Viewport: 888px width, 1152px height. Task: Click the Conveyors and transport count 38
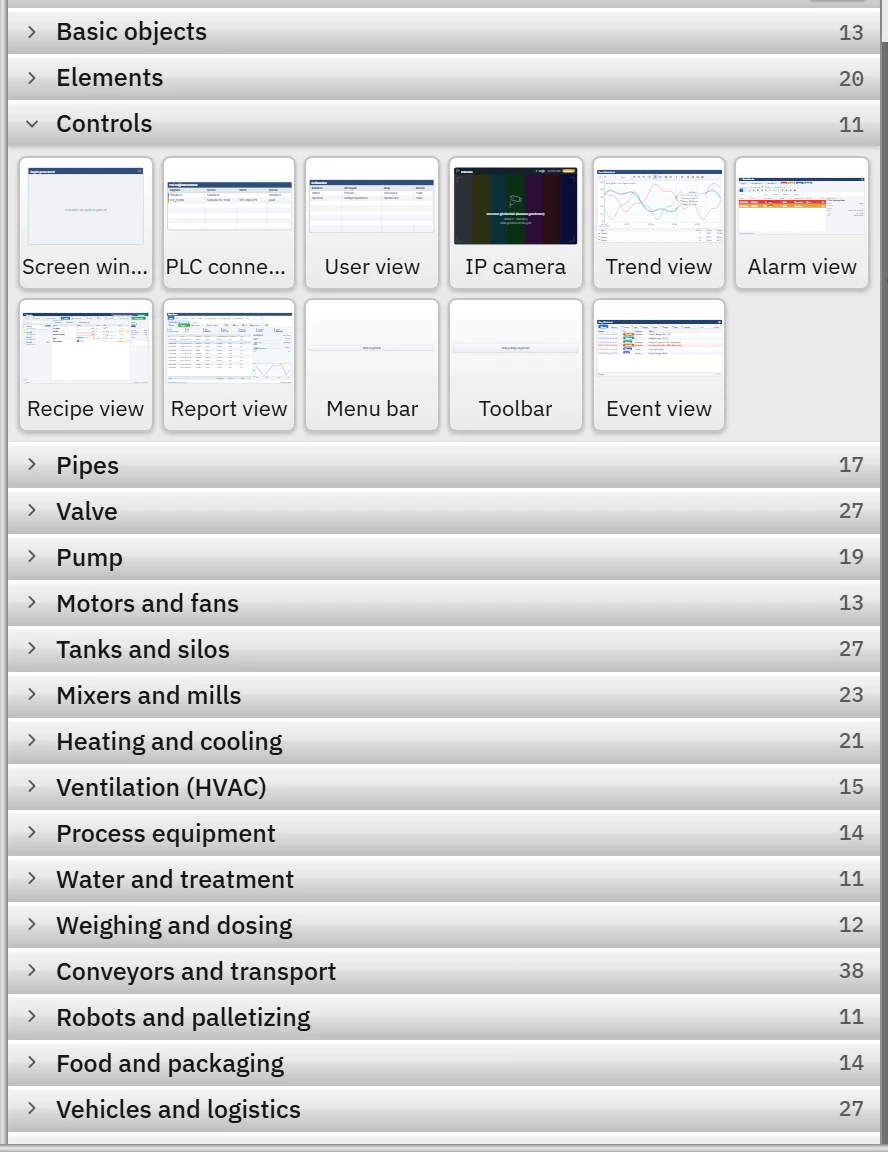click(851, 971)
